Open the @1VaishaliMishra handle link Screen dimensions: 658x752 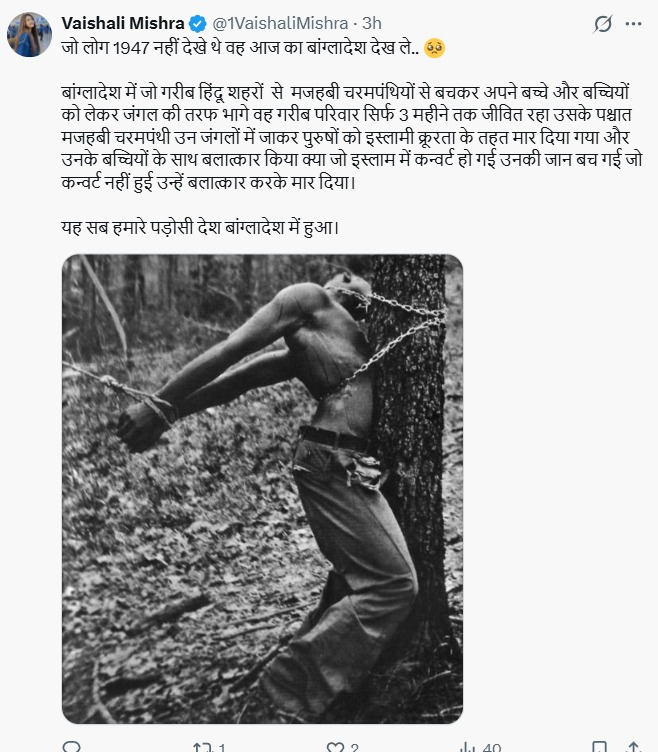pos(280,23)
